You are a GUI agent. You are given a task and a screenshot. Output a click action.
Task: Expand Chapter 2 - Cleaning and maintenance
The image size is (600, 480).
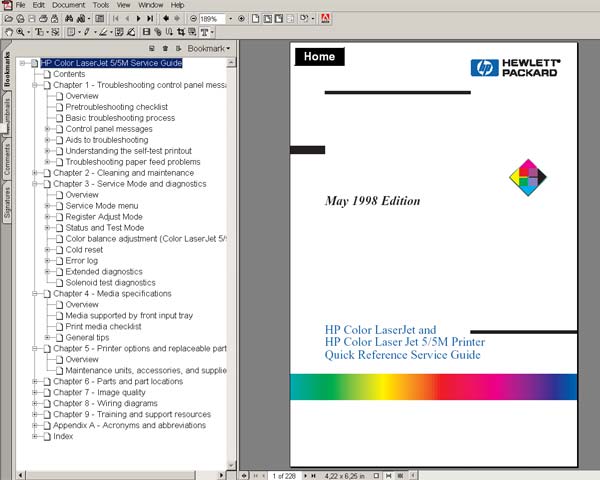35,173
